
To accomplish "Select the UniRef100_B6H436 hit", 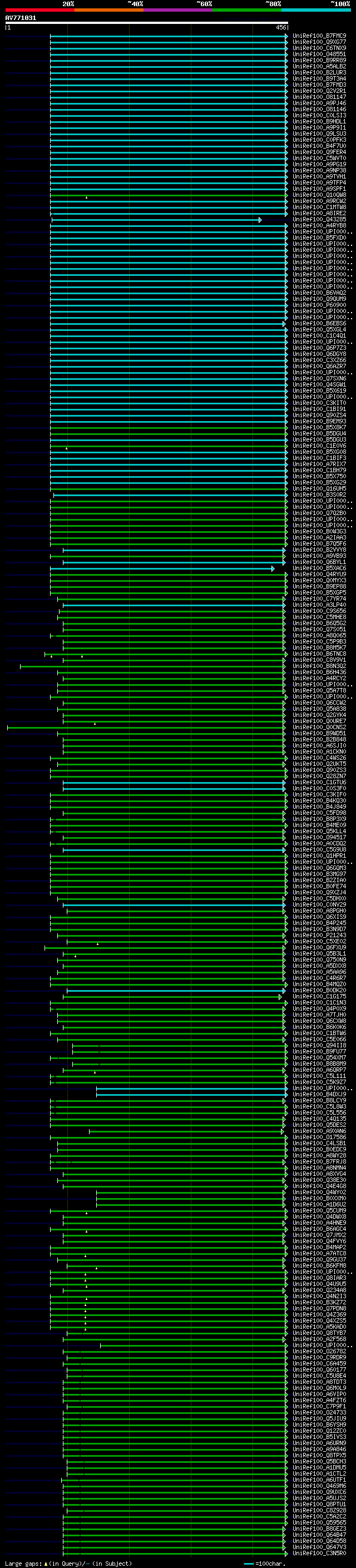I will click(319, 672).
